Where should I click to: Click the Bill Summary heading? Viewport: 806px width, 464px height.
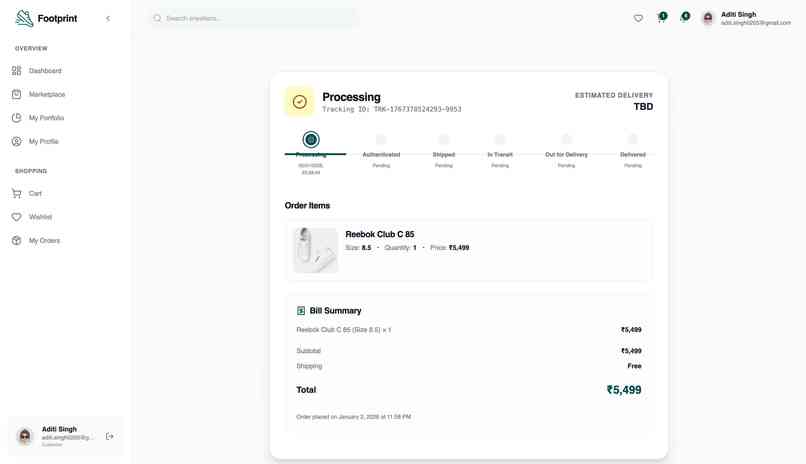coord(335,311)
